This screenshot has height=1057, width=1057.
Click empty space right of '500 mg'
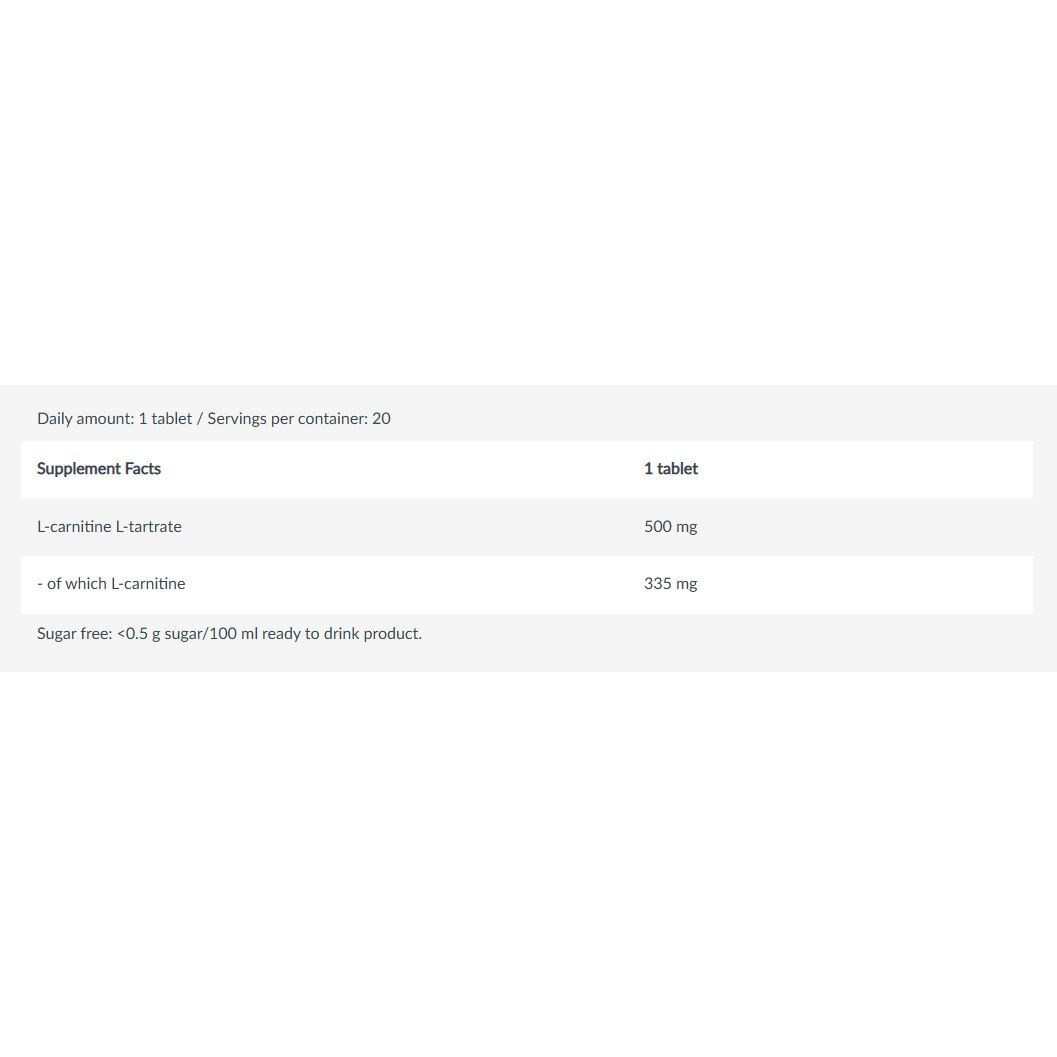(x=866, y=527)
